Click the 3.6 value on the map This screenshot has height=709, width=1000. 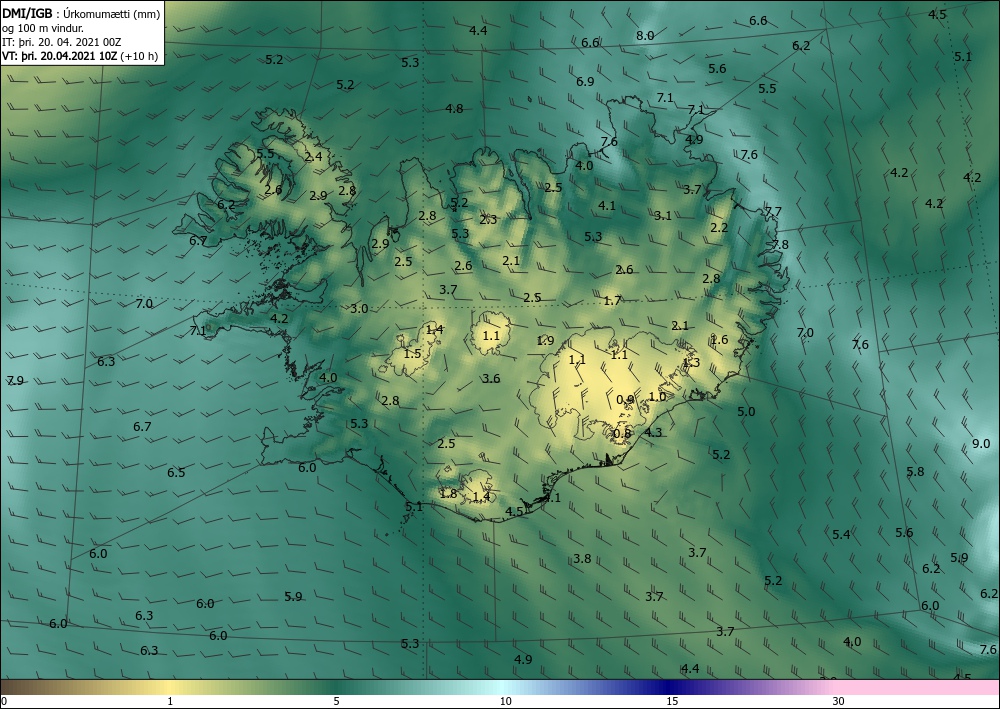coord(490,379)
